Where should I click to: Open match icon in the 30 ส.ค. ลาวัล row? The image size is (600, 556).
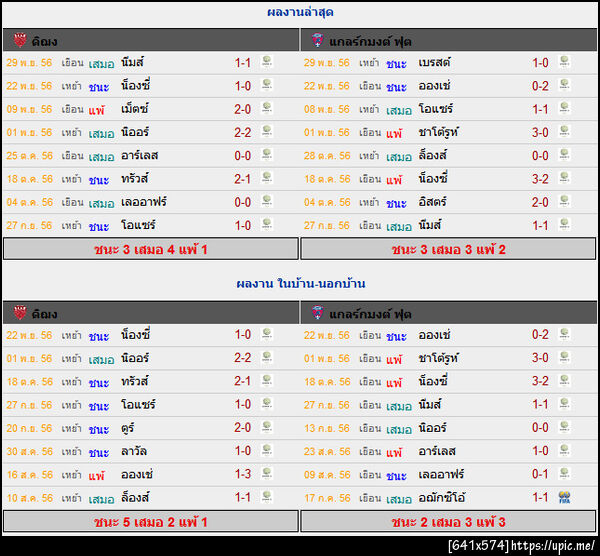266,451
